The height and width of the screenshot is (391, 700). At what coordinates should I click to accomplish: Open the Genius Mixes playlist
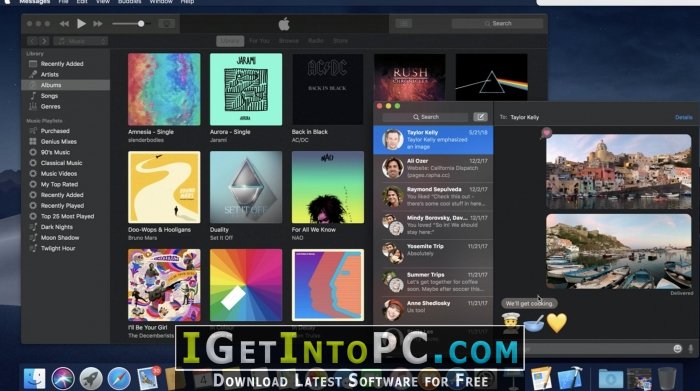click(x=58, y=141)
